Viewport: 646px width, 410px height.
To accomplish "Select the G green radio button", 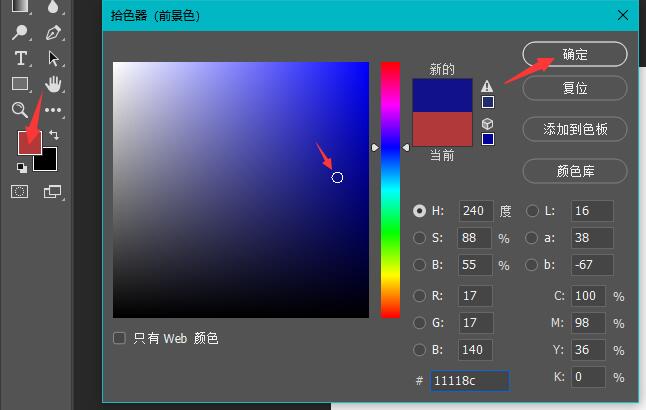I will coord(419,323).
